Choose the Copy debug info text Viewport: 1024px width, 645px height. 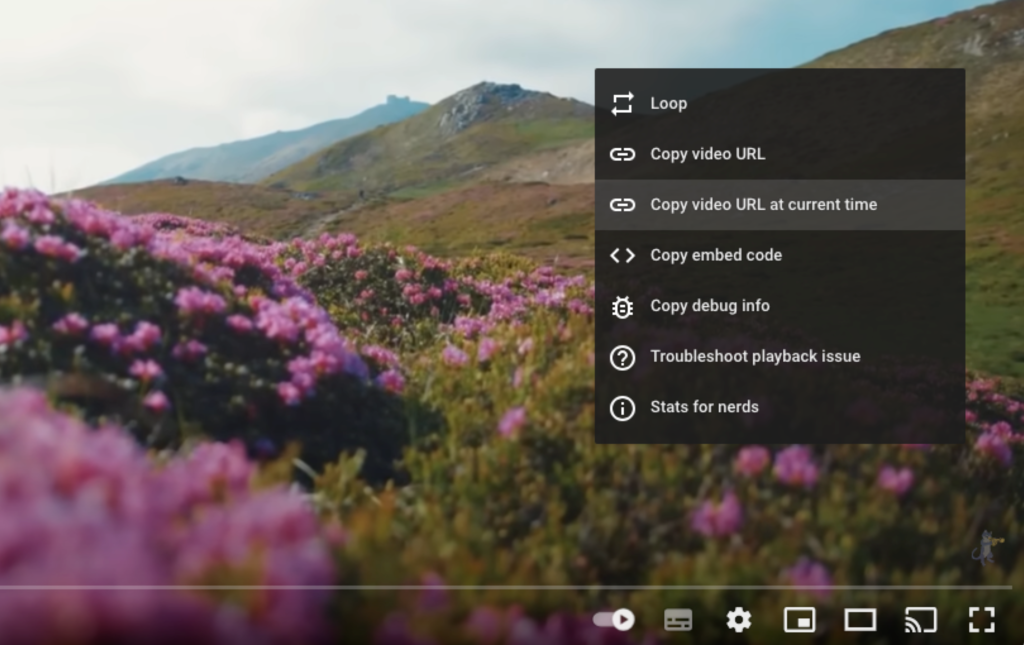tap(710, 306)
